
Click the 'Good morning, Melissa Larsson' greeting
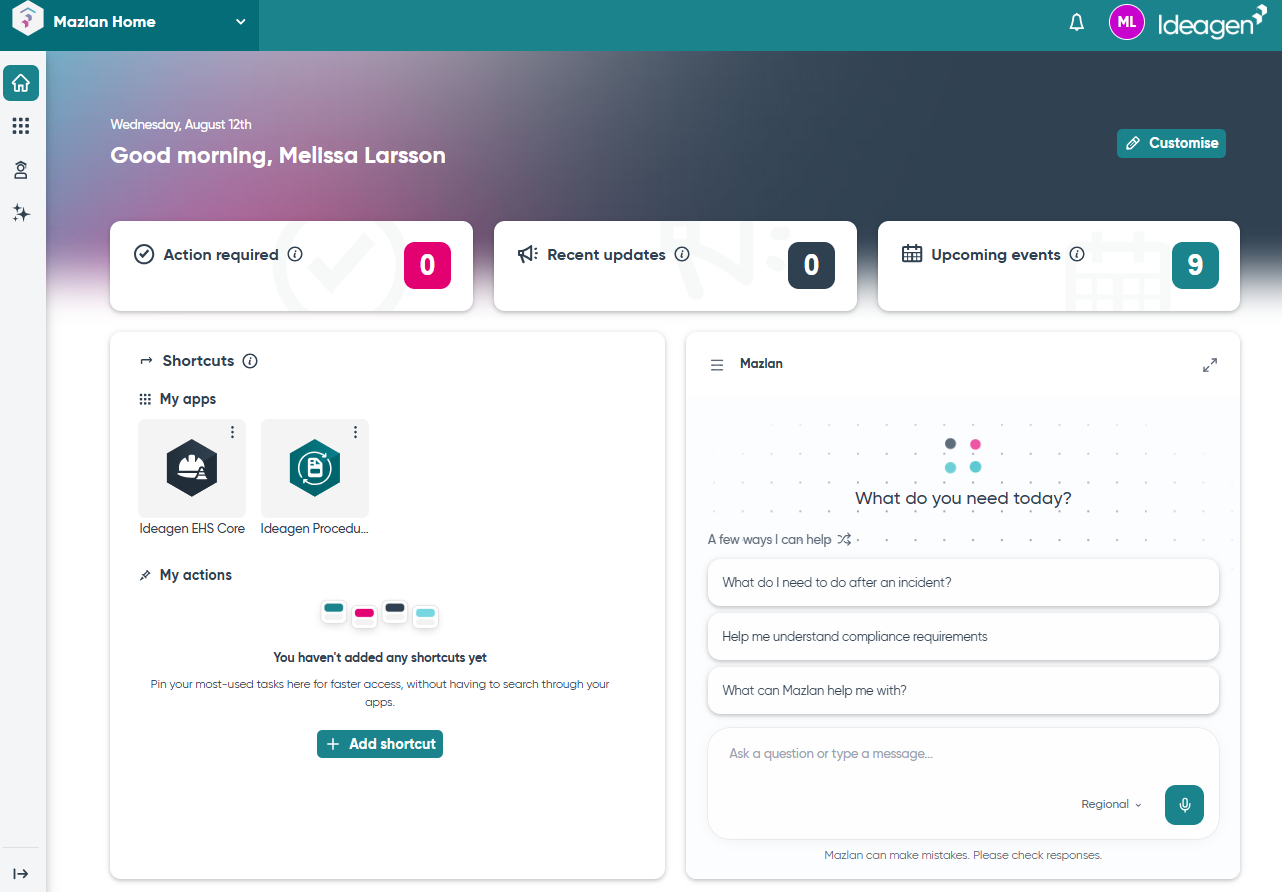tap(278, 155)
